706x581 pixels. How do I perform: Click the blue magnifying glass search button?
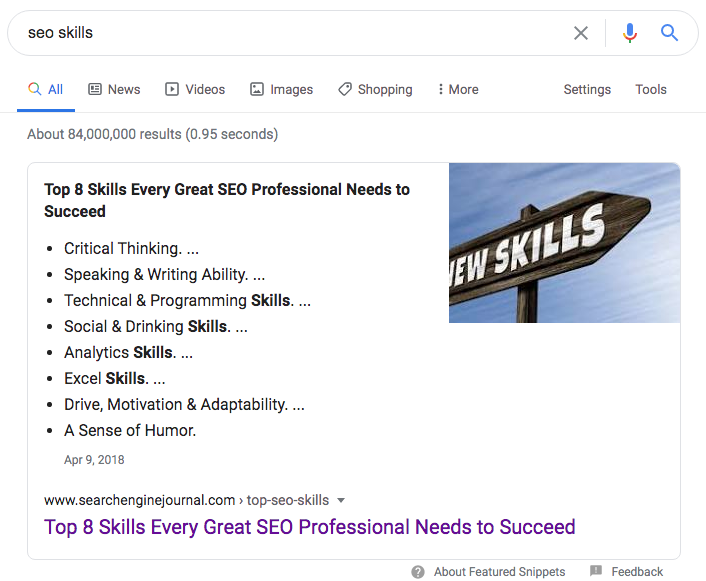pos(670,33)
